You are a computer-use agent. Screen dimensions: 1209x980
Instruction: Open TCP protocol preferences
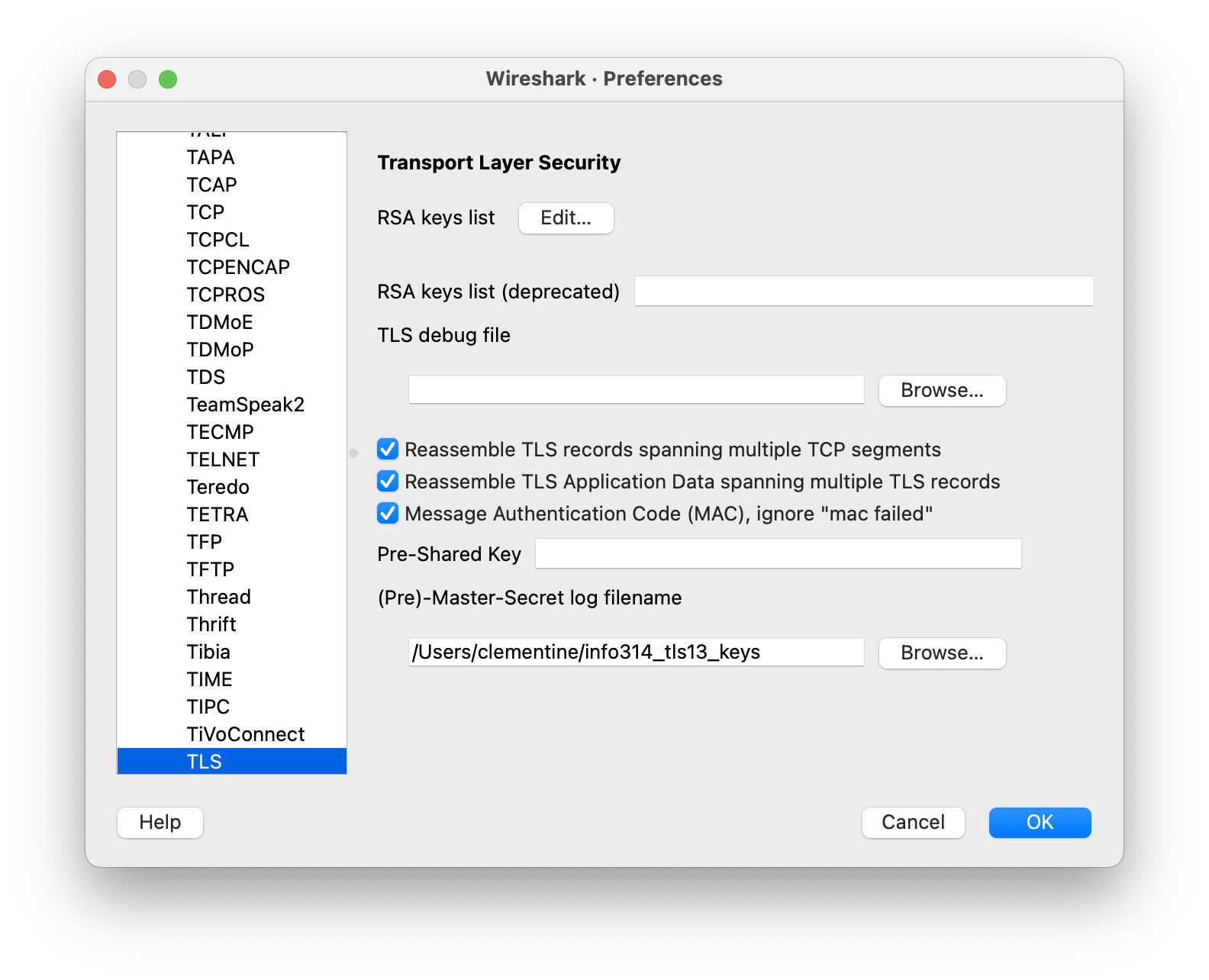(232, 212)
